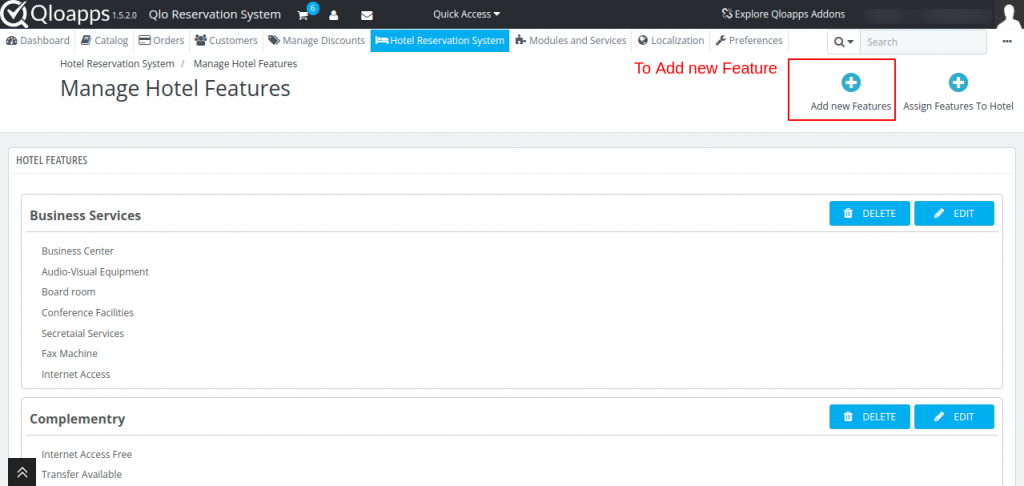
Task: Open the Quick Access dropdown
Action: [x=466, y=14]
